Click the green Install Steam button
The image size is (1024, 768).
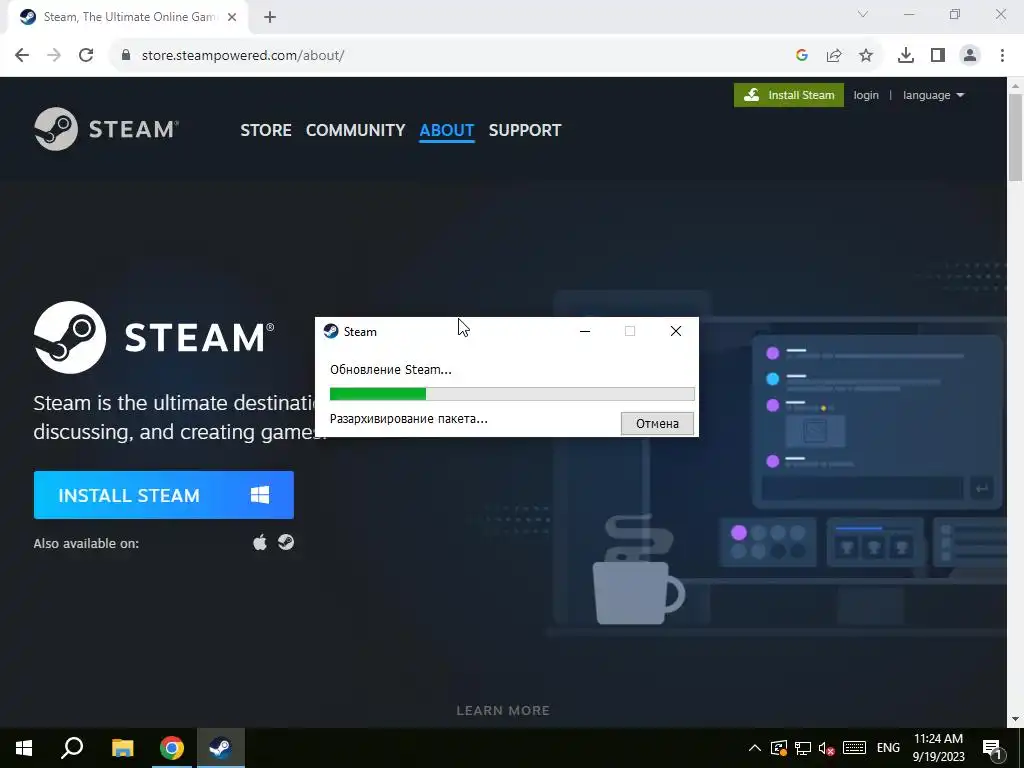[x=788, y=95]
